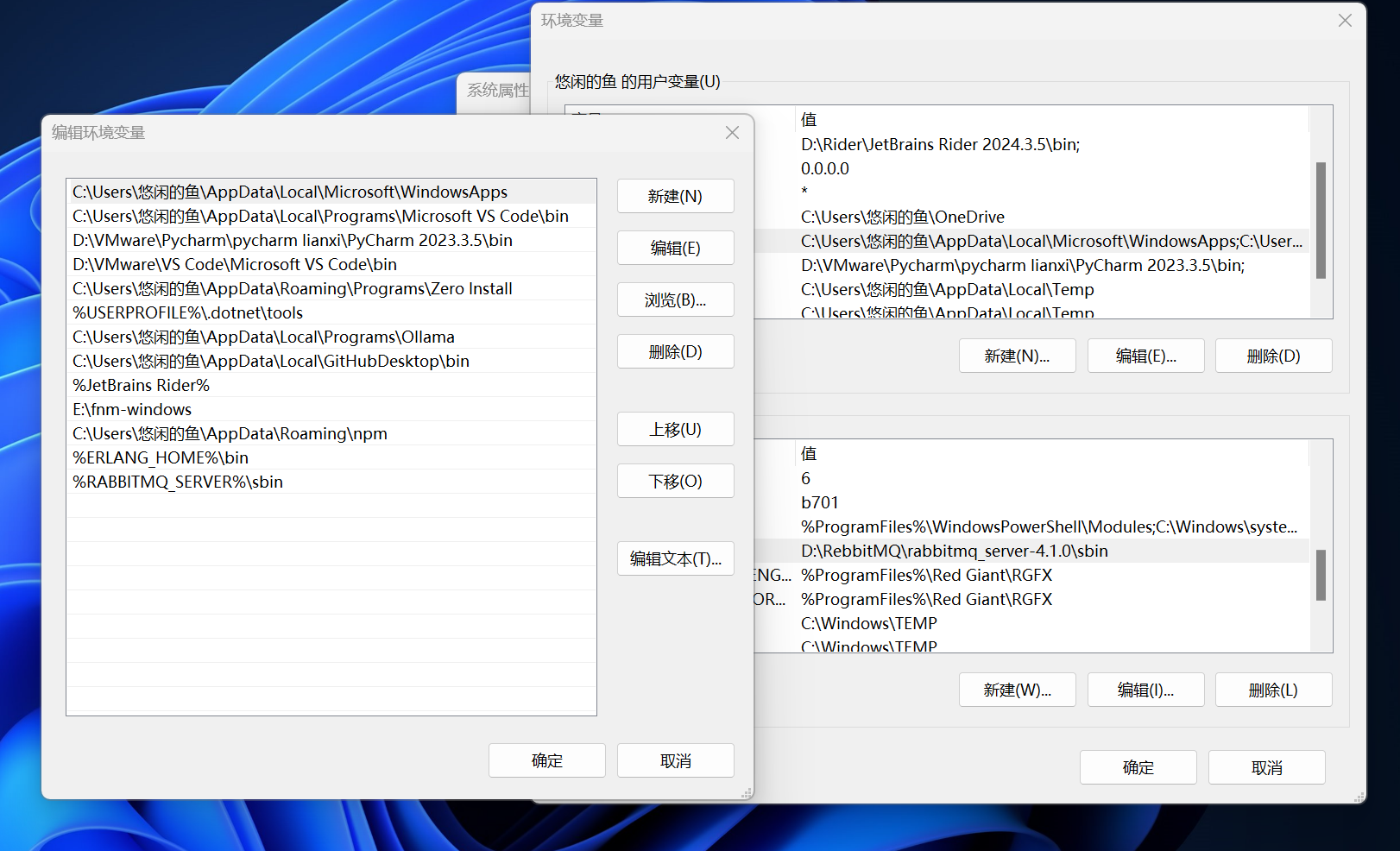Select the %USERPROFILE%\.dotnet\tools entry
The height and width of the screenshot is (851, 1400).
pyautogui.click(x=331, y=312)
